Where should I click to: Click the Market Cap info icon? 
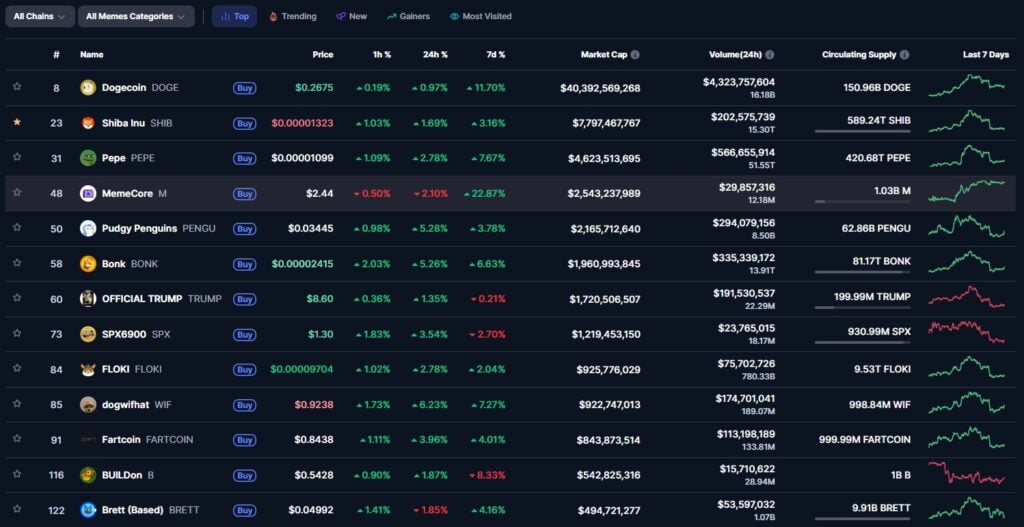pos(635,55)
